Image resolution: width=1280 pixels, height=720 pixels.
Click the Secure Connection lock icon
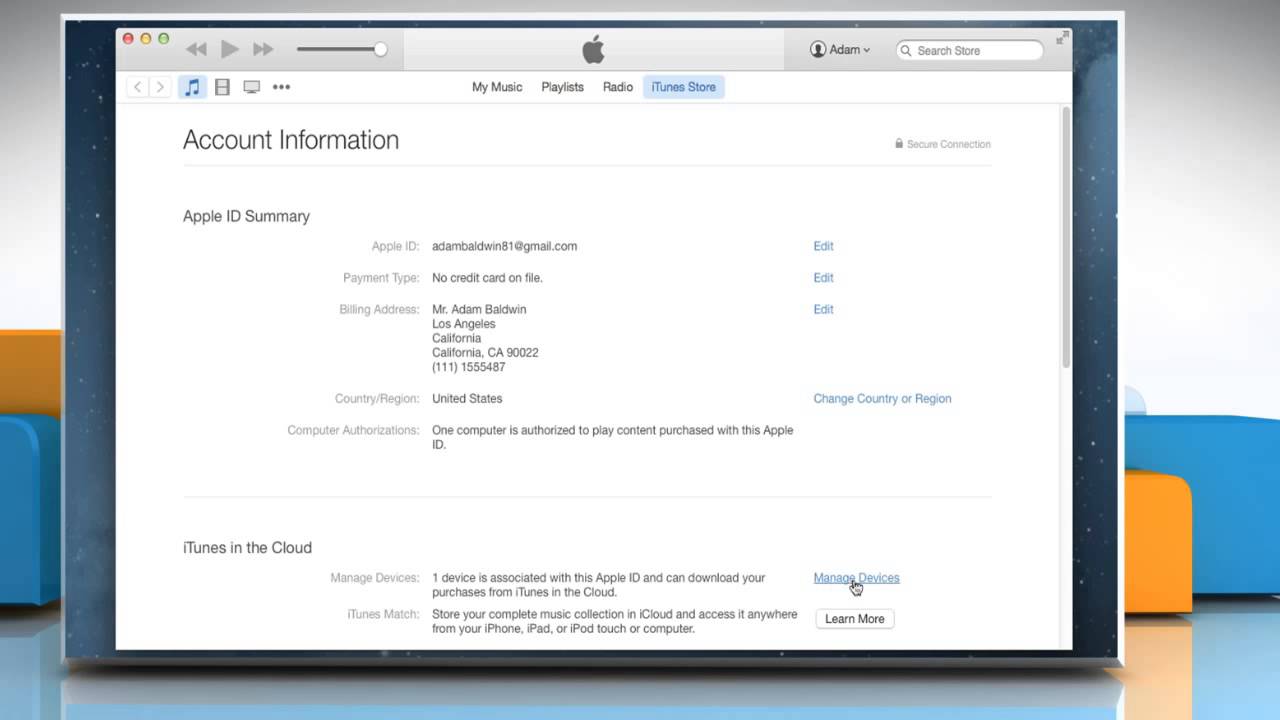(x=899, y=144)
